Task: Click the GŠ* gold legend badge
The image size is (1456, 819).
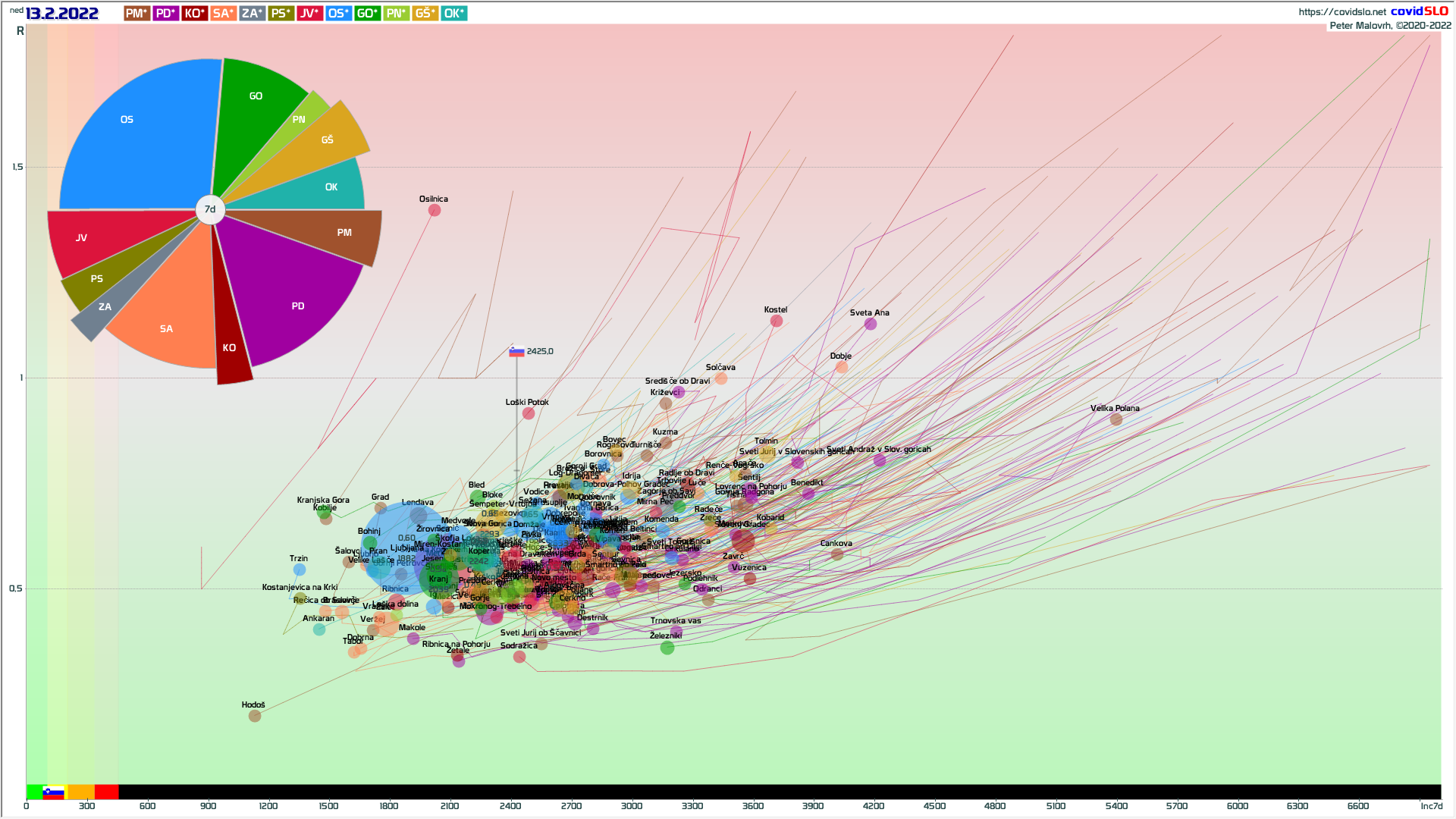Action: click(x=425, y=14)
